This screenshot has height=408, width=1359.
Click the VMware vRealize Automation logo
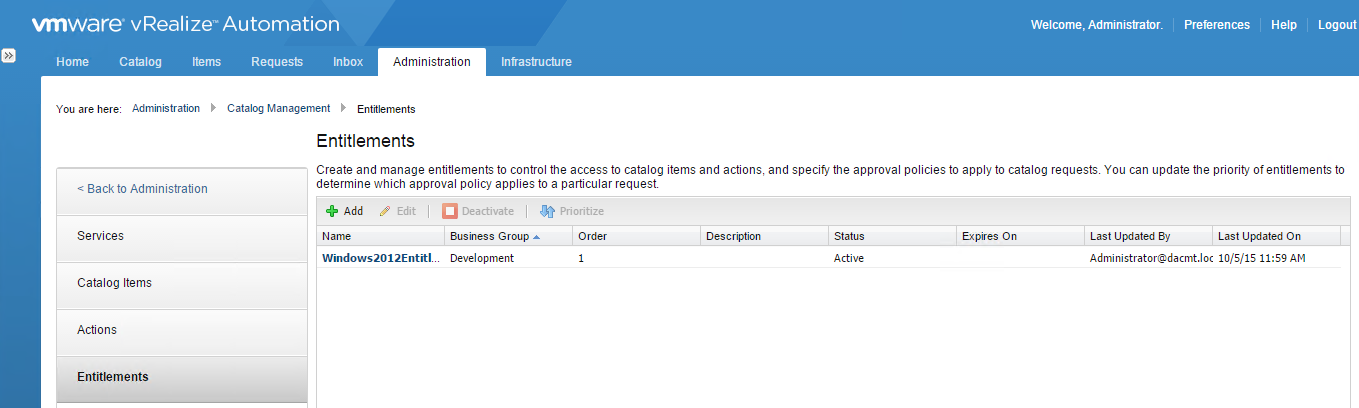click(x=185, y=24)
